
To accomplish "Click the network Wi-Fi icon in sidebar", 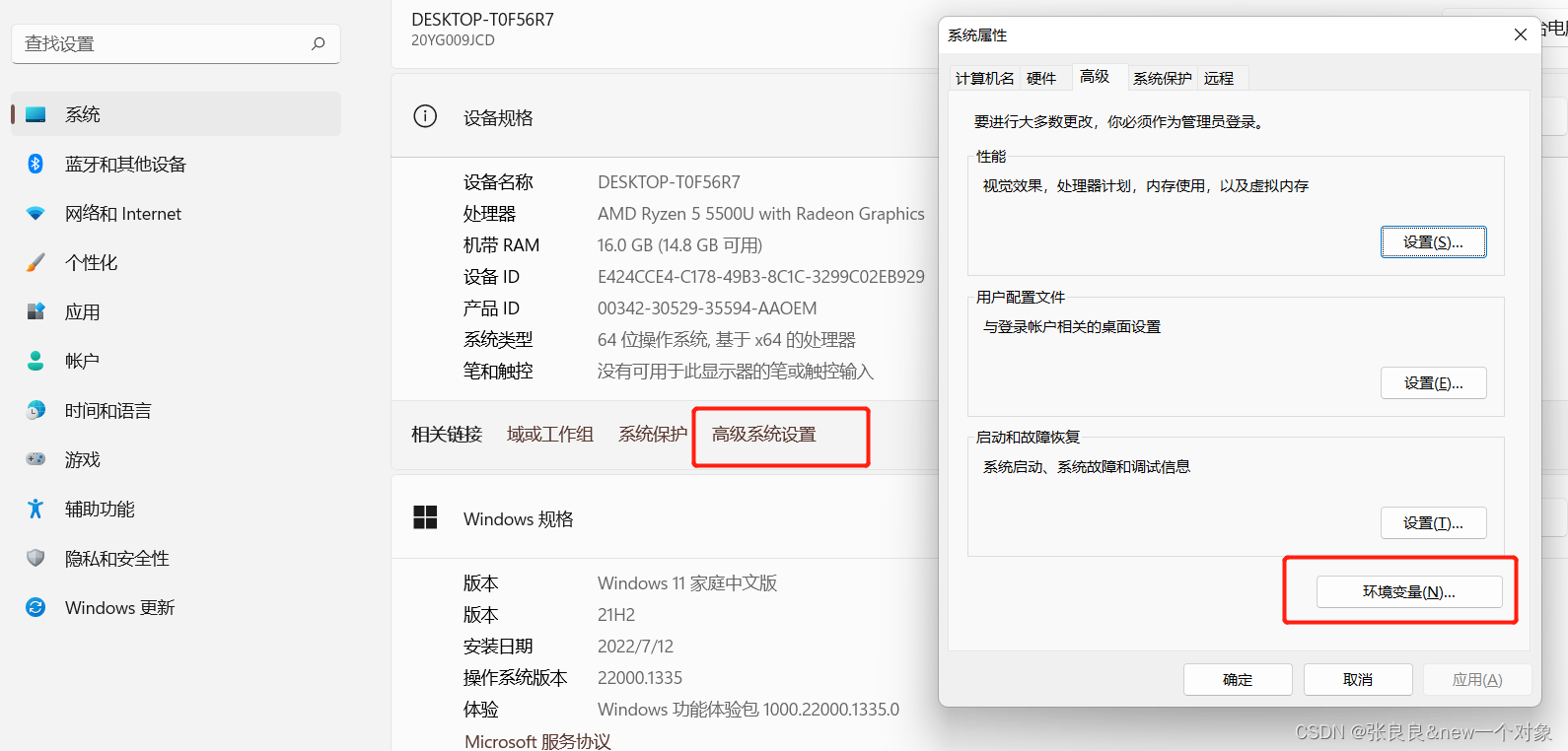I will click(36, 213).
